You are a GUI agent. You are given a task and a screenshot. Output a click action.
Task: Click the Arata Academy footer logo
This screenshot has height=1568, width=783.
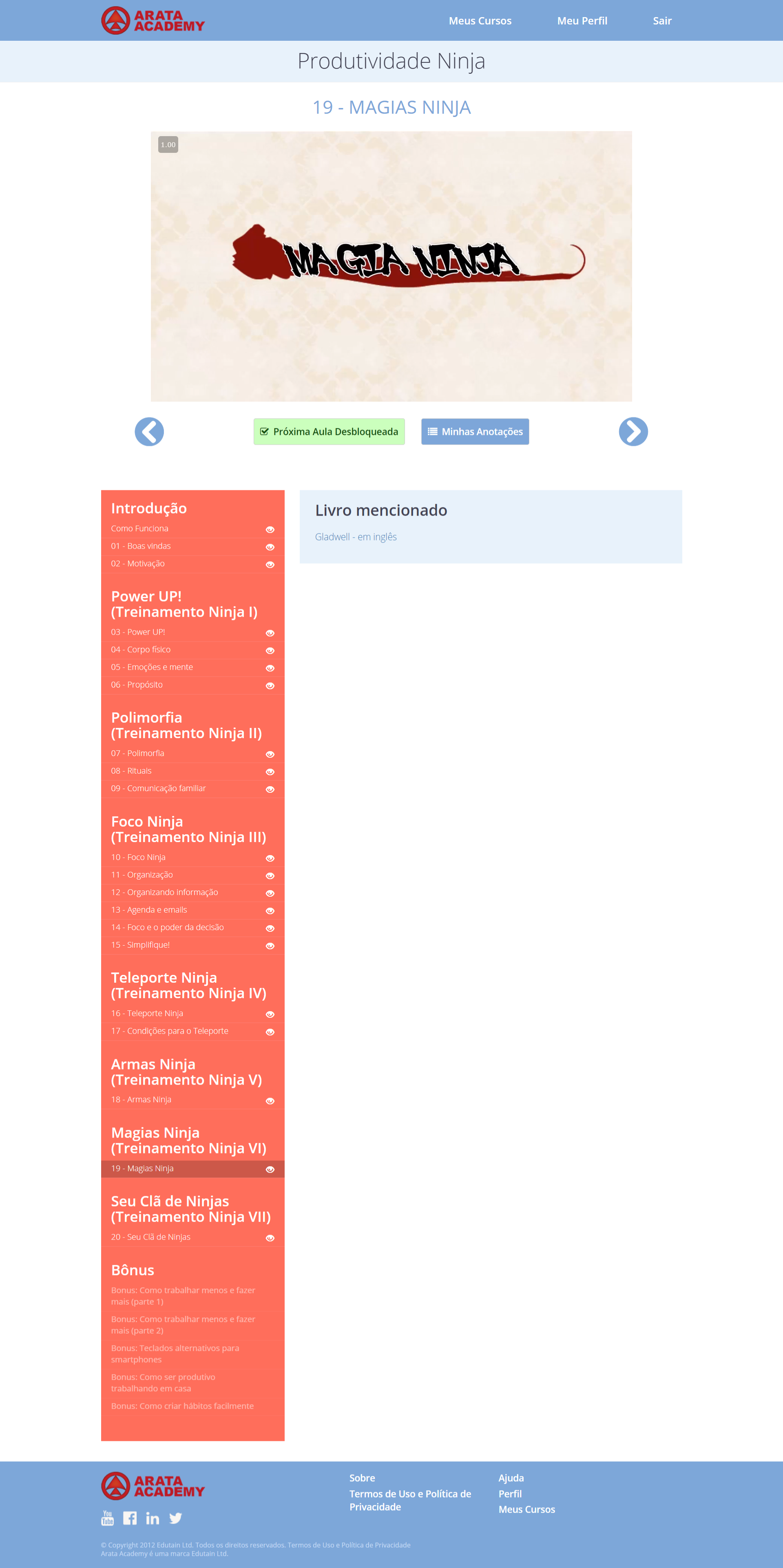[x=153, y=1486]
